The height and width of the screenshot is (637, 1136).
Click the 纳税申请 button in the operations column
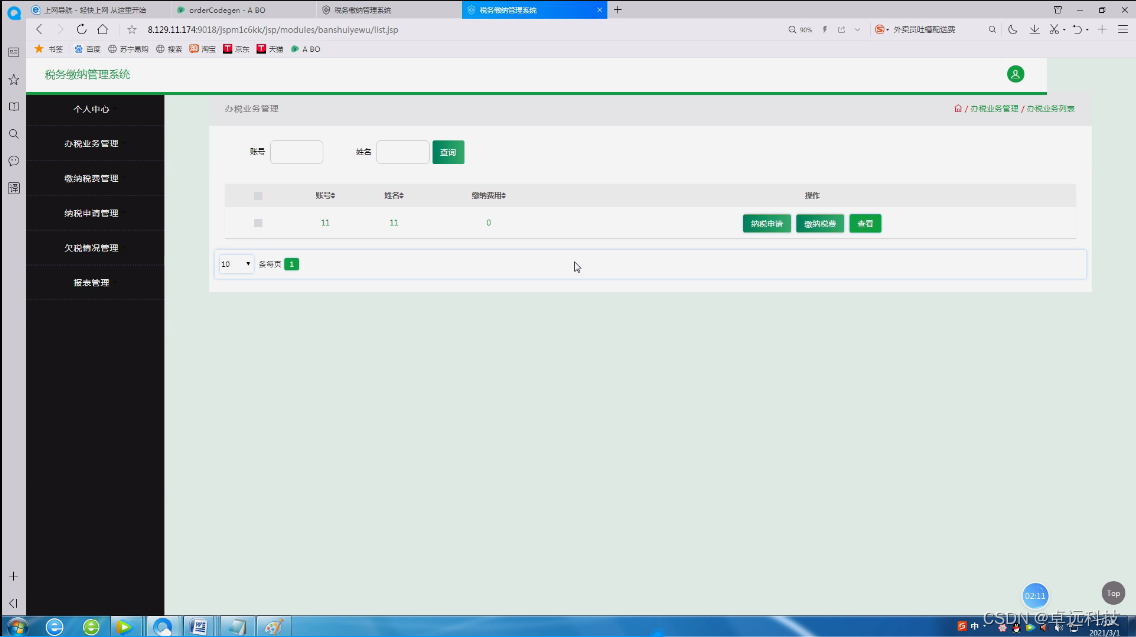766,223
